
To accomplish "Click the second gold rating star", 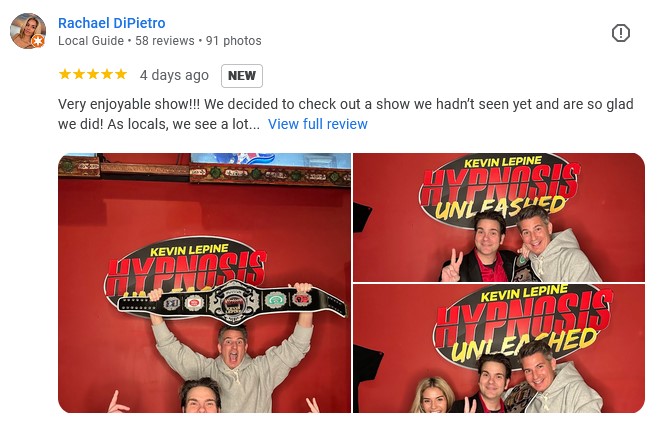I will 79,74.
